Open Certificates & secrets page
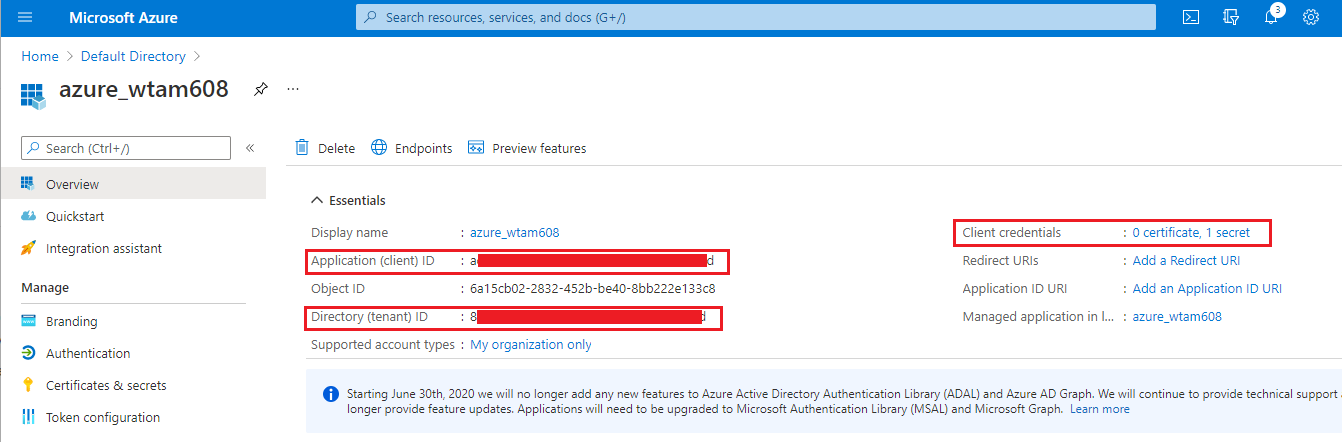Image resolution: width=1342 pixels, height=442 pixels. point(106,385)
